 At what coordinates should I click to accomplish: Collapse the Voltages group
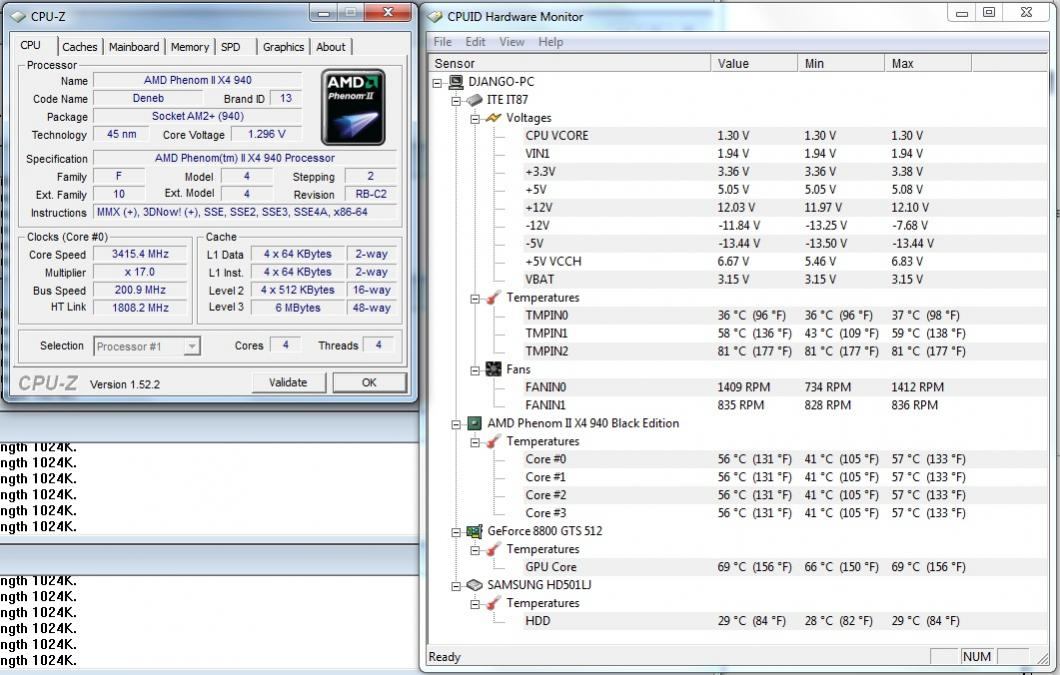tap(475, 118)
